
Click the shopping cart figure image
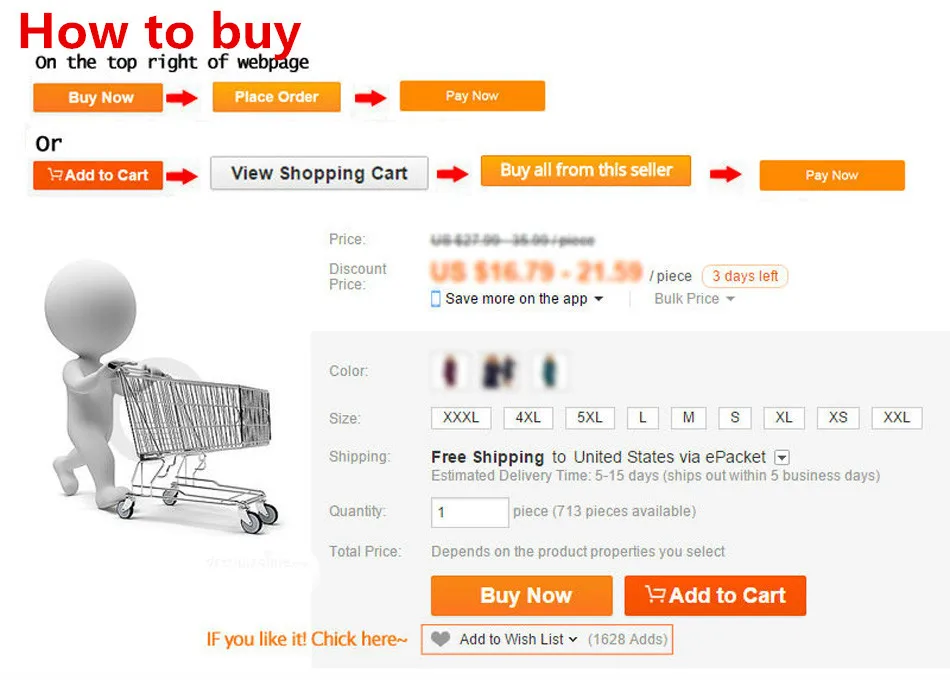(162, 398)
